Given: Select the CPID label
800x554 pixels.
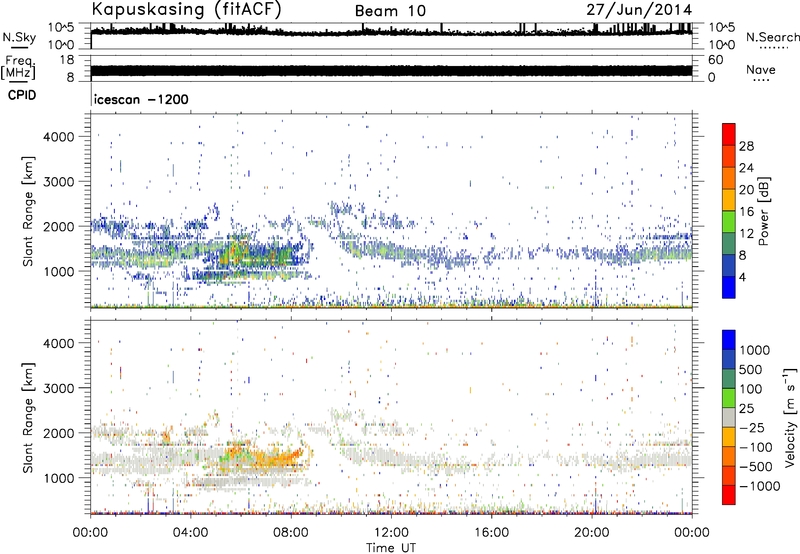Looking at the screenshot, I should pyautogui.click(x=22, y=95).
